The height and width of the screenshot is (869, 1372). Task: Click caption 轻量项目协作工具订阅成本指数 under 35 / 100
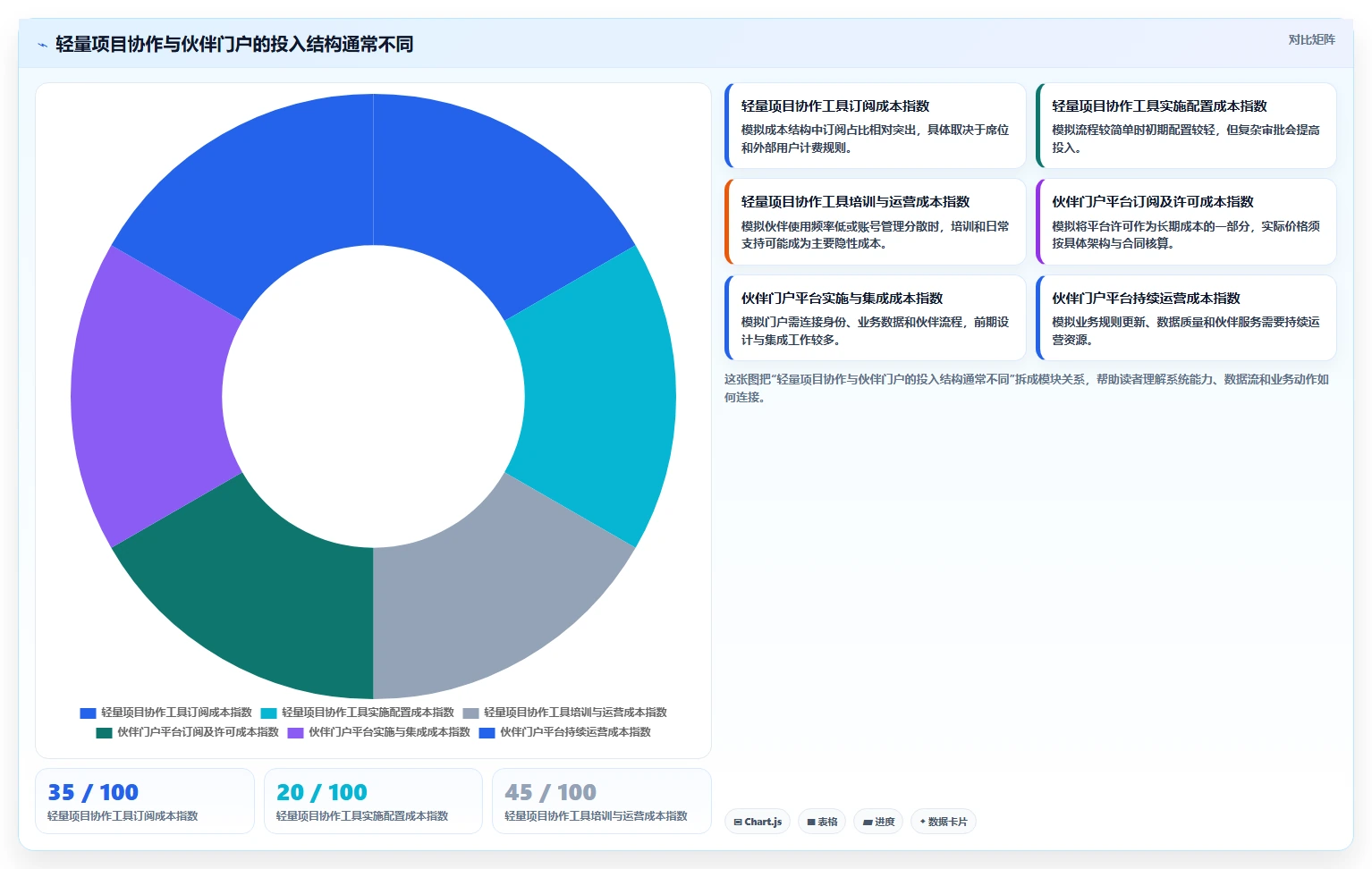click(x=123, y=816)
